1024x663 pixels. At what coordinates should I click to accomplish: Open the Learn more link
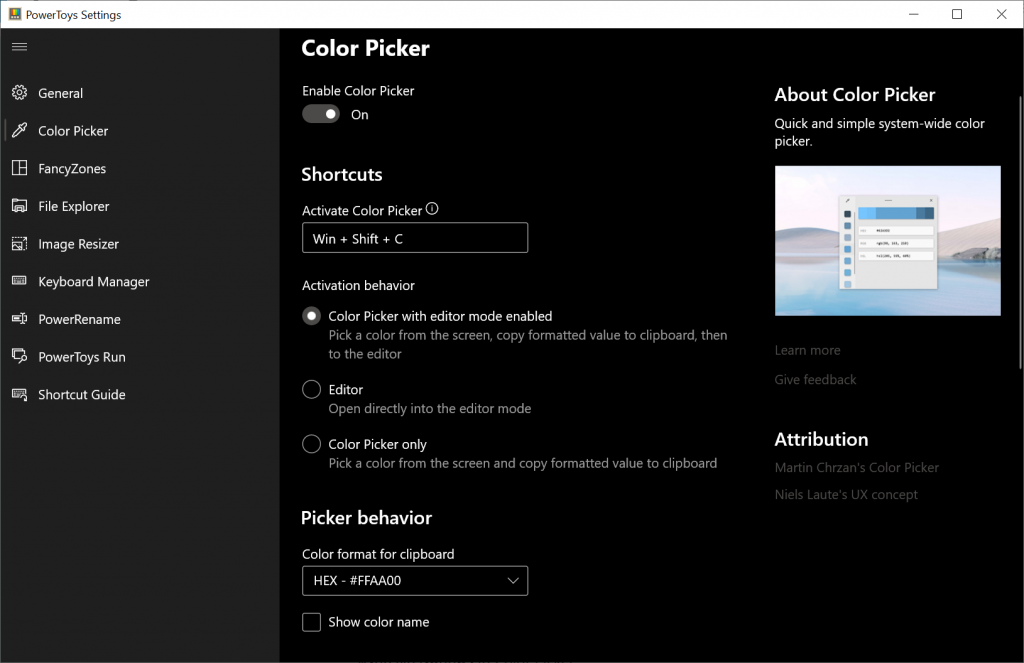[x=807, y=350]
